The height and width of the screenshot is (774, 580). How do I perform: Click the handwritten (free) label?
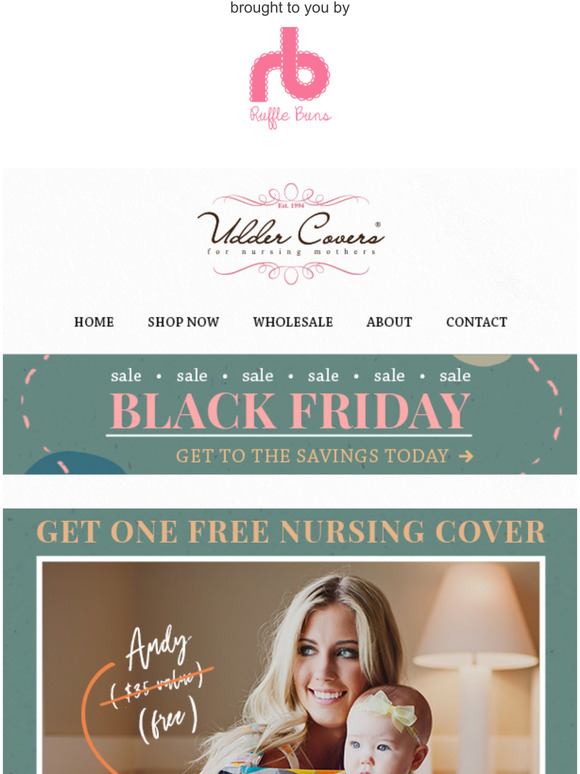pos(168,720)
